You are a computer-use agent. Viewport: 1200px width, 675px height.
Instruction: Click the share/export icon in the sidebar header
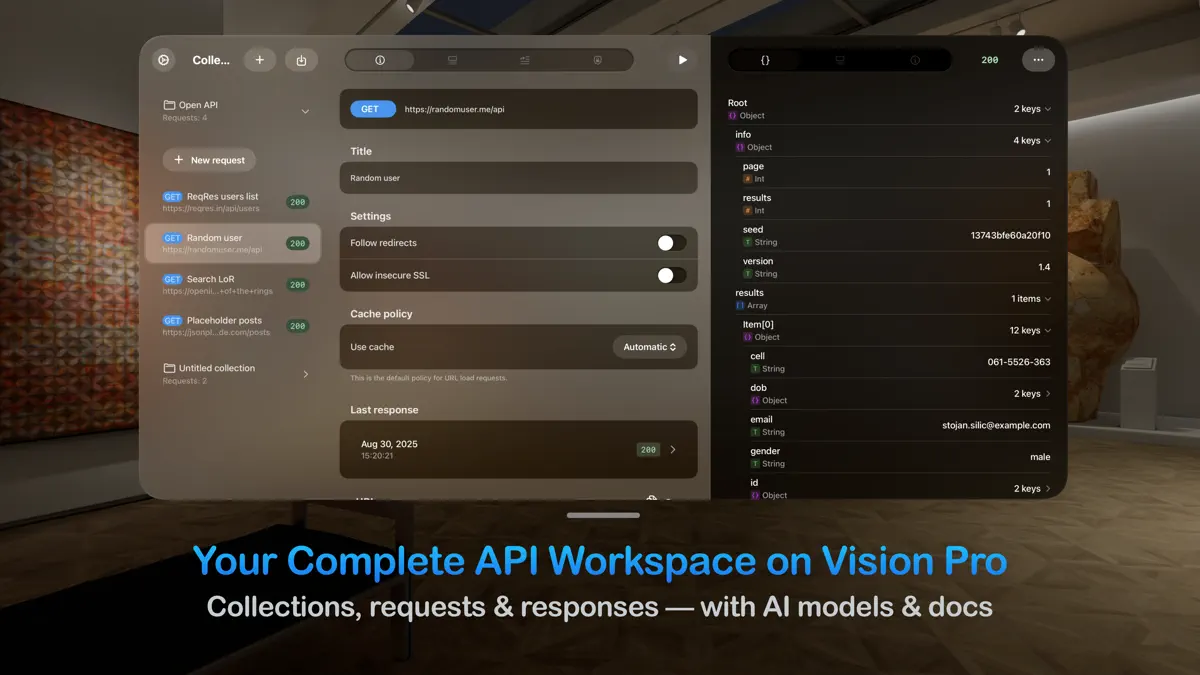coord(301,59)
